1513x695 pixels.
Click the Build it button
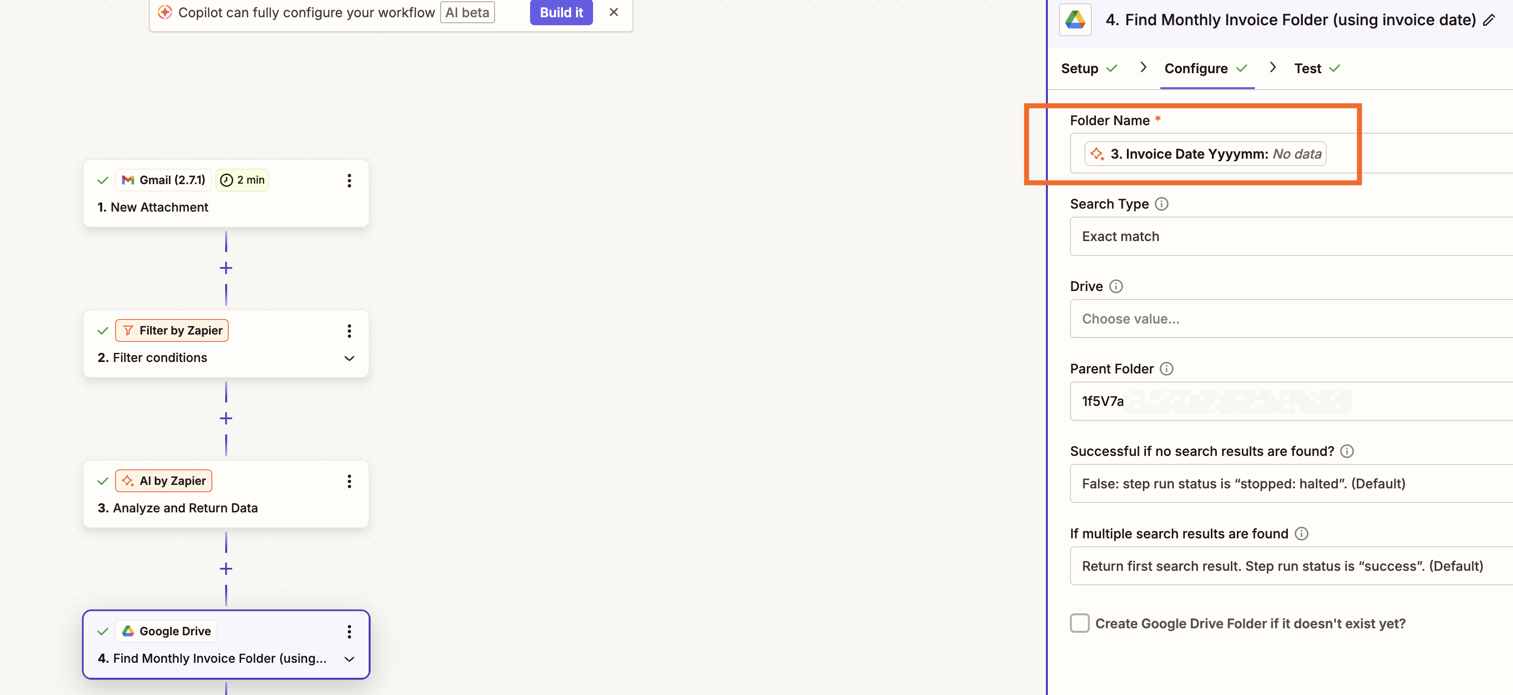click(561, 13)
